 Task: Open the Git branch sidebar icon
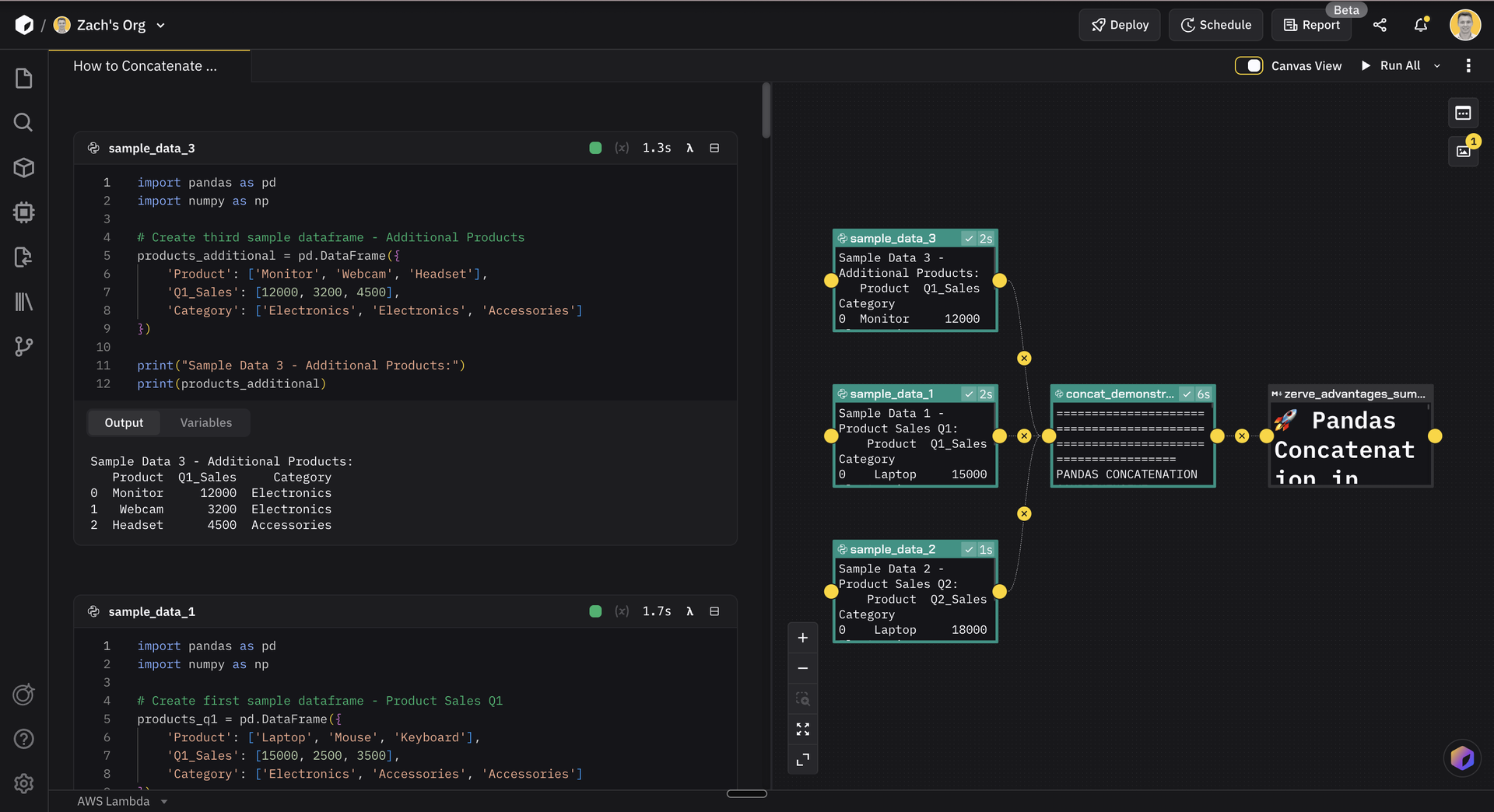[x=24, y=346]
